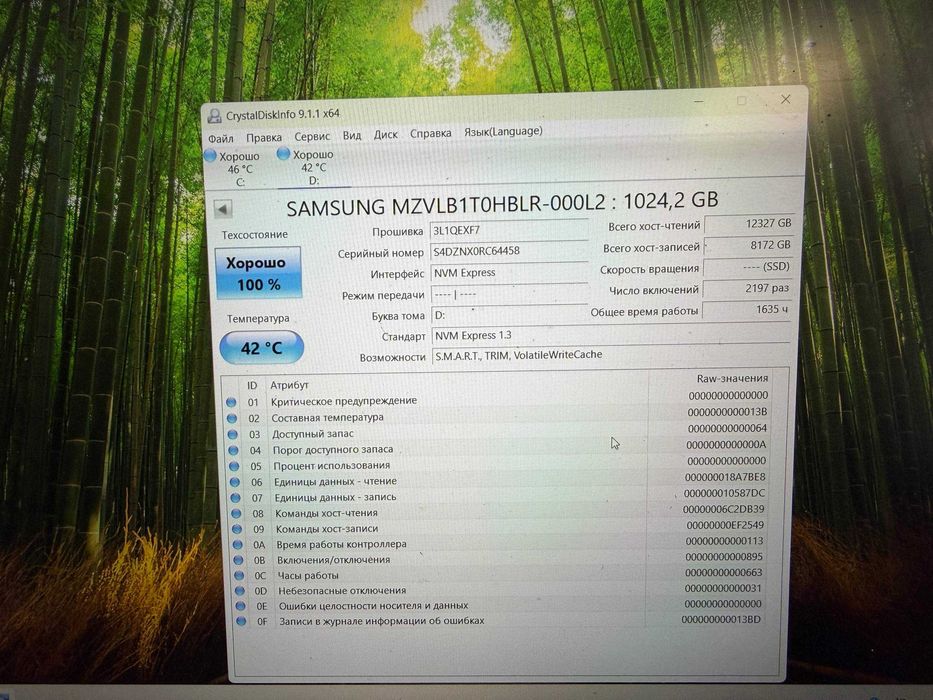This screenshot has height=700, width=933.
Task: Select row Единицы данных - запись
Action: (500, 496)
